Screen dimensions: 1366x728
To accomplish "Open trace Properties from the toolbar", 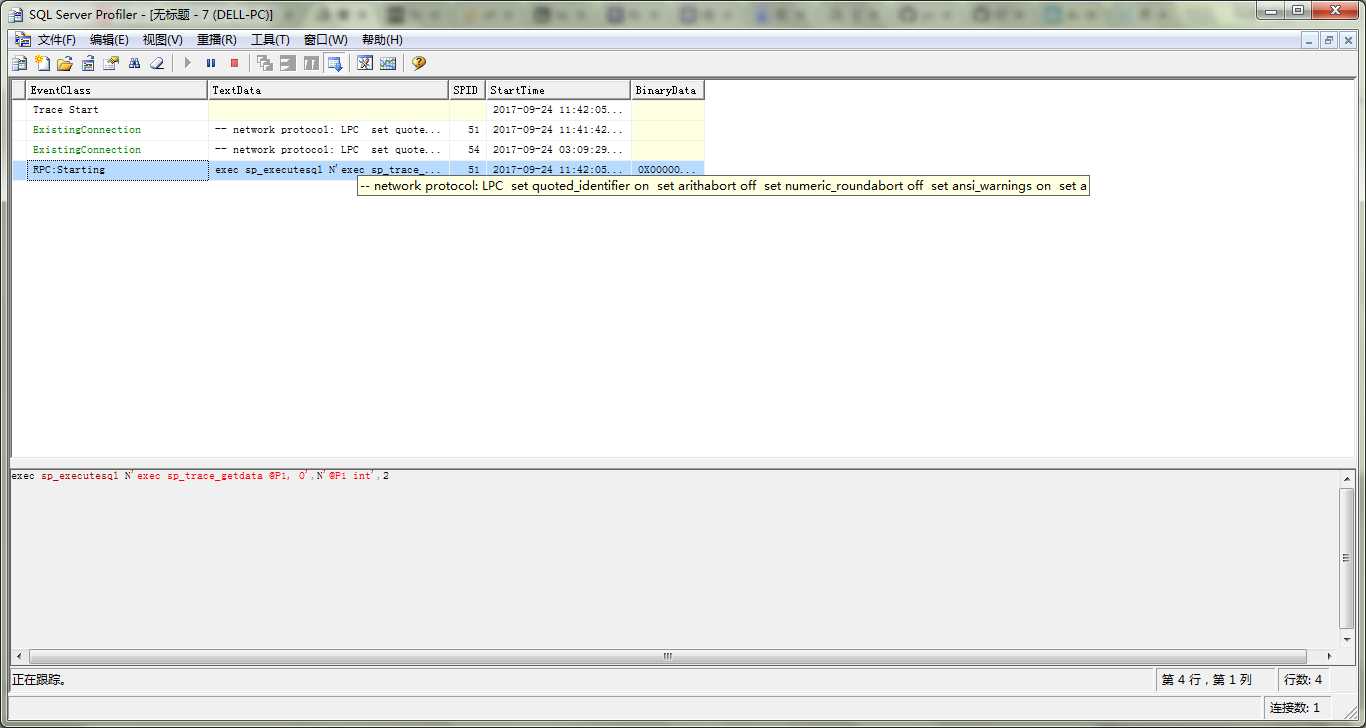I will coord(111,63).
